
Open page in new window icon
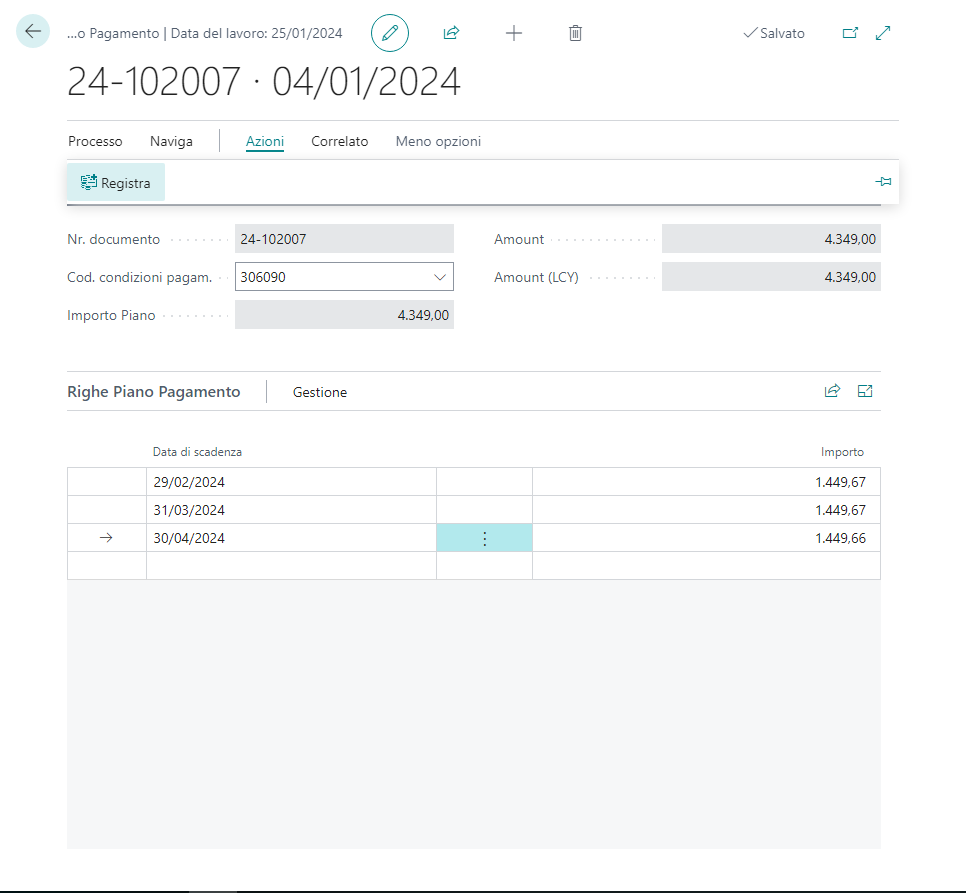tap(850, 33)
